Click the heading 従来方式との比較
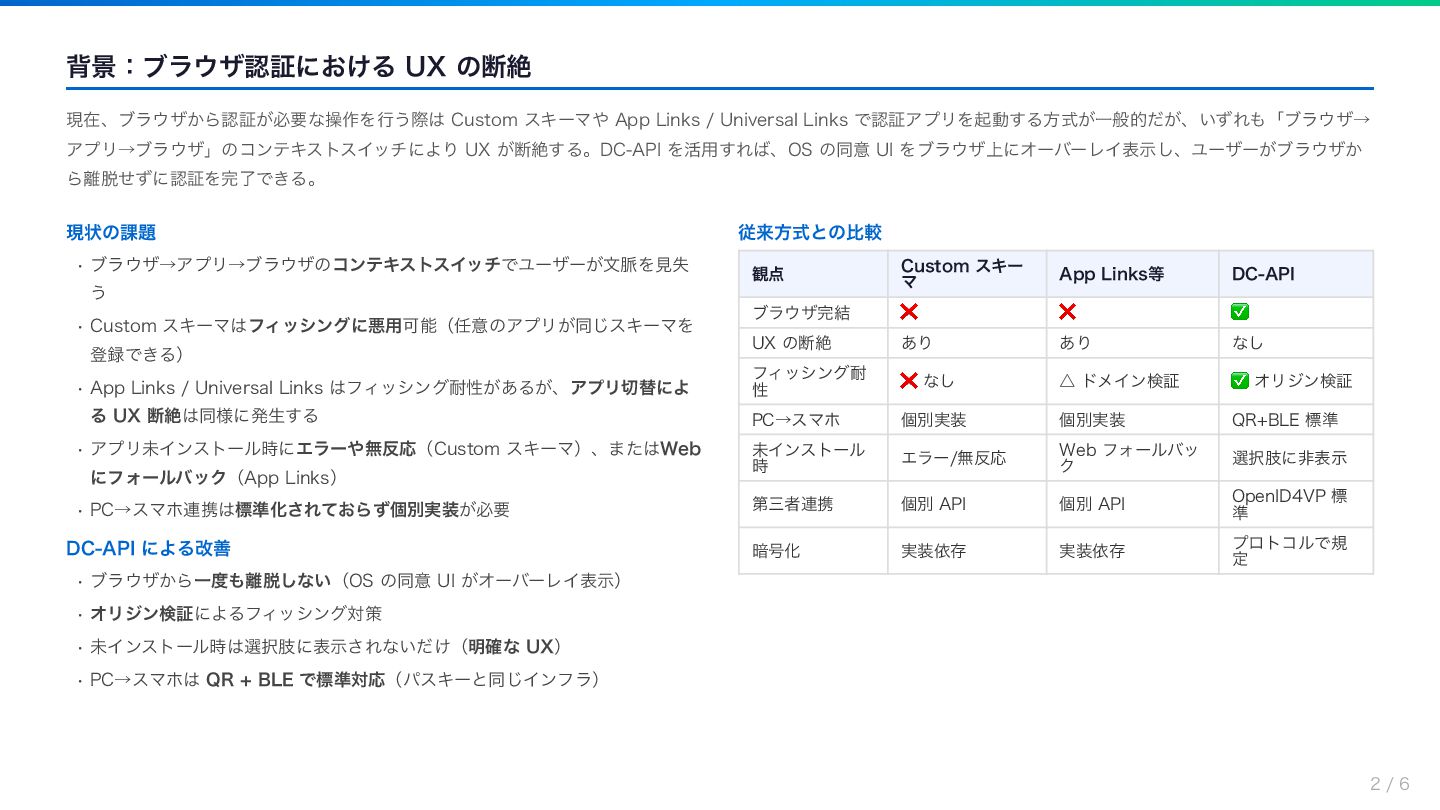Image resolution: width=1440 pixels, height=810 pixels. 810,232
